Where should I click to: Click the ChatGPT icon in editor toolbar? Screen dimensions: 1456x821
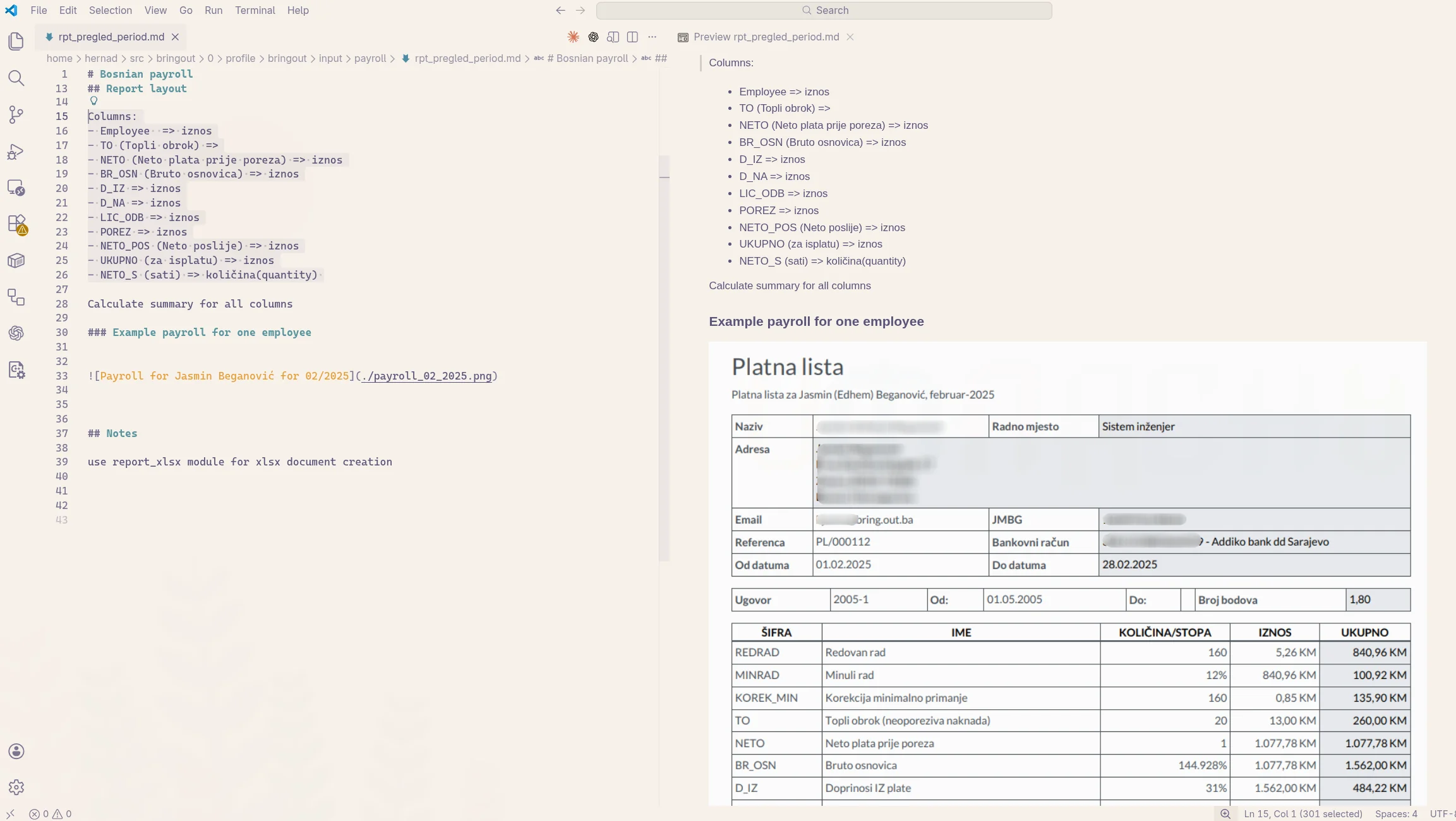593,37
